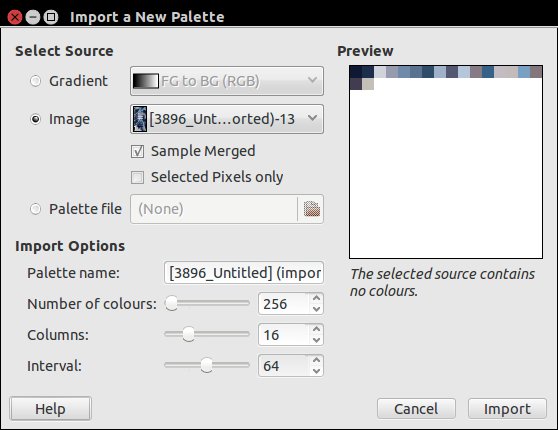This screenshot has height=430, width=558.
Task: Click the Columns slider handle
Action: (x=188, y=334)
